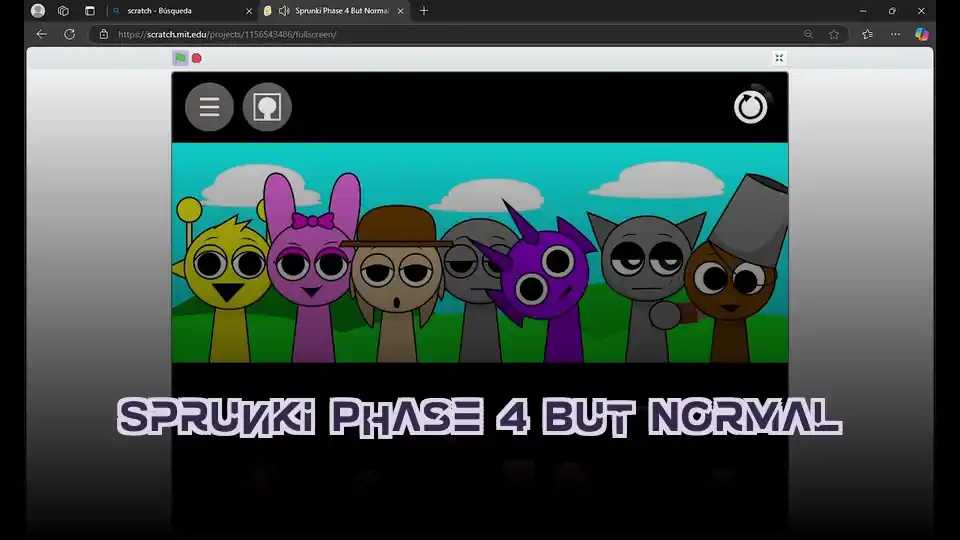
Task: Click the red stop button
Action: tap(197, 58)
